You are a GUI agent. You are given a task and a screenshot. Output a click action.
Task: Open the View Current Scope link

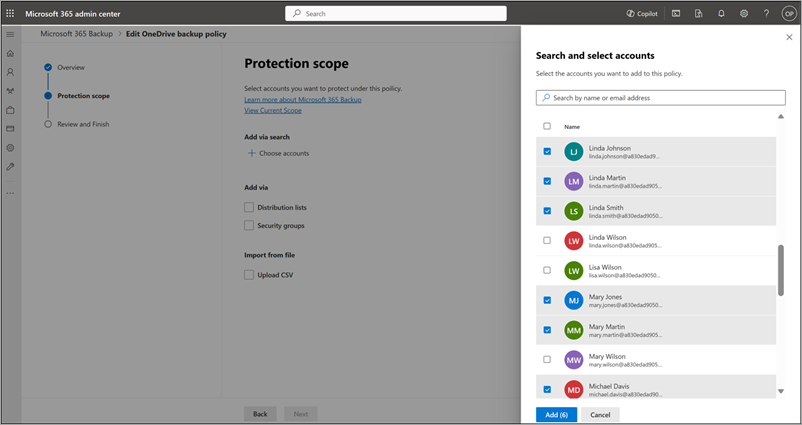[x=273, y=110]
